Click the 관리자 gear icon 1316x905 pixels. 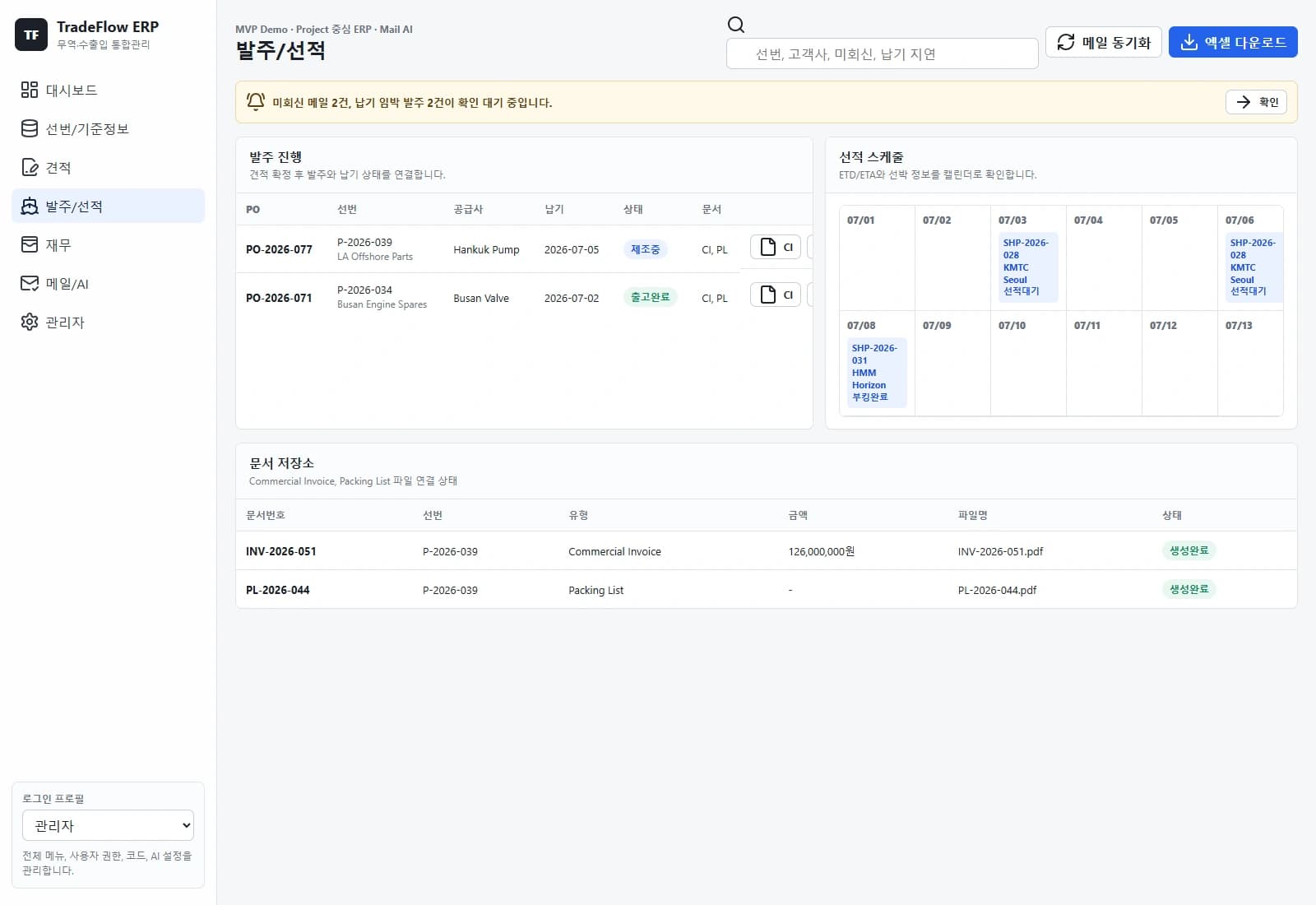coord(30,322)
